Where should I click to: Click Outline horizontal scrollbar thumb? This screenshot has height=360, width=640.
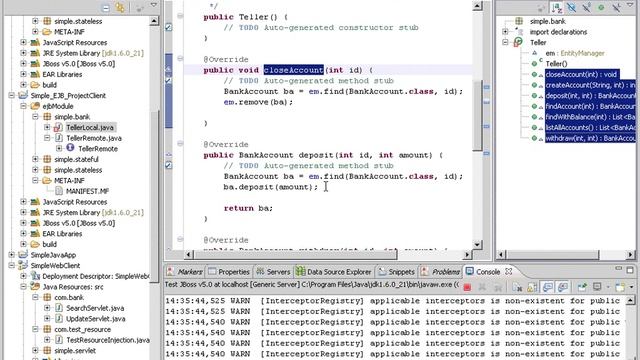coord(553,255)
